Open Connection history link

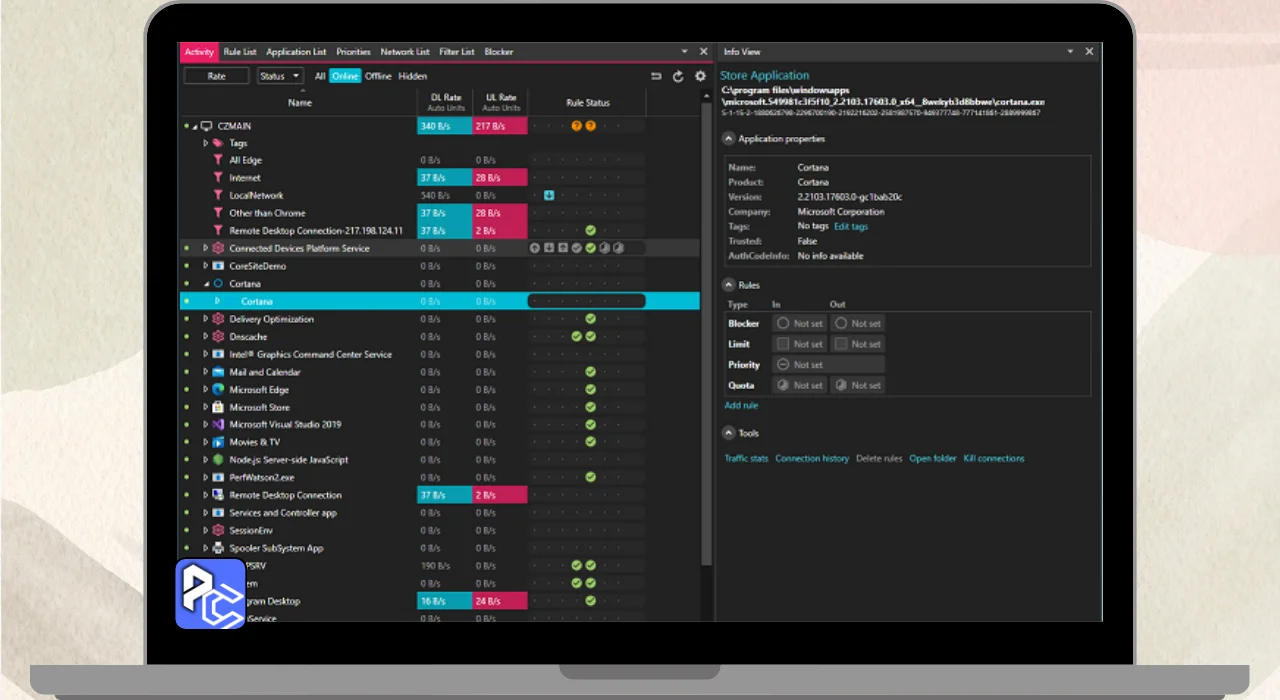point(812,459)
